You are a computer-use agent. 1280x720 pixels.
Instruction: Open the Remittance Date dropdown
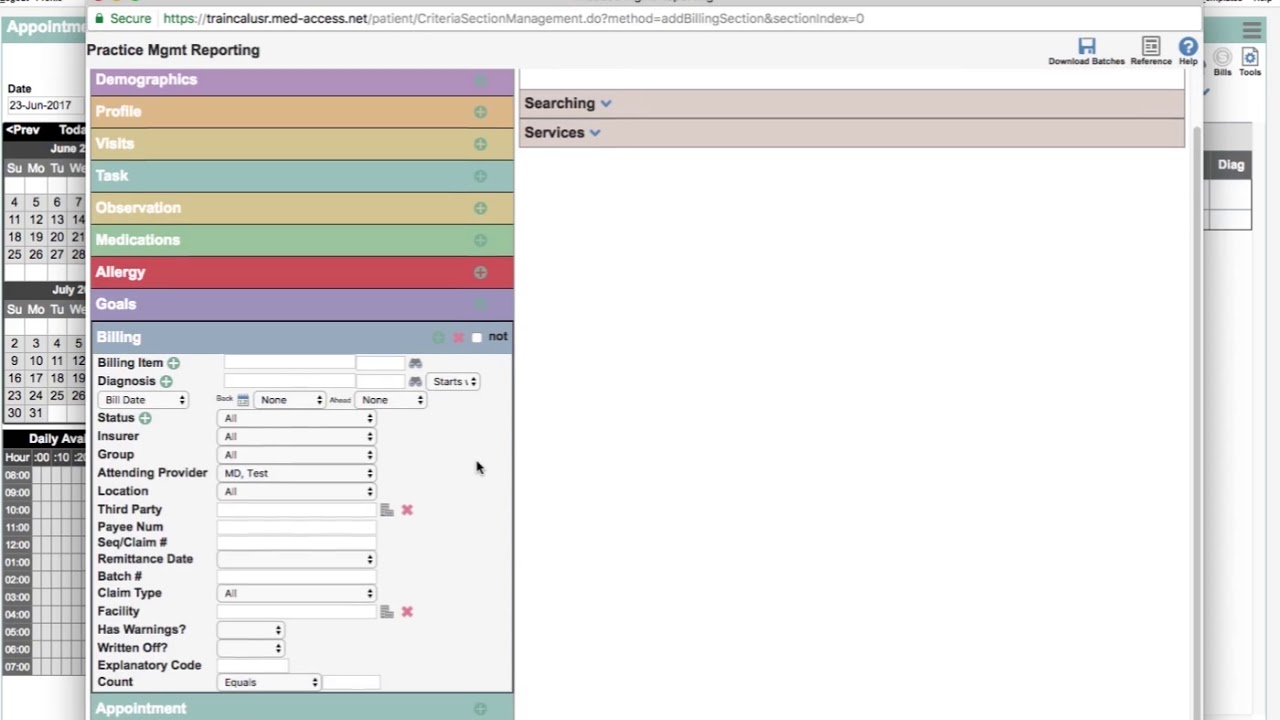tap(296, 560)
